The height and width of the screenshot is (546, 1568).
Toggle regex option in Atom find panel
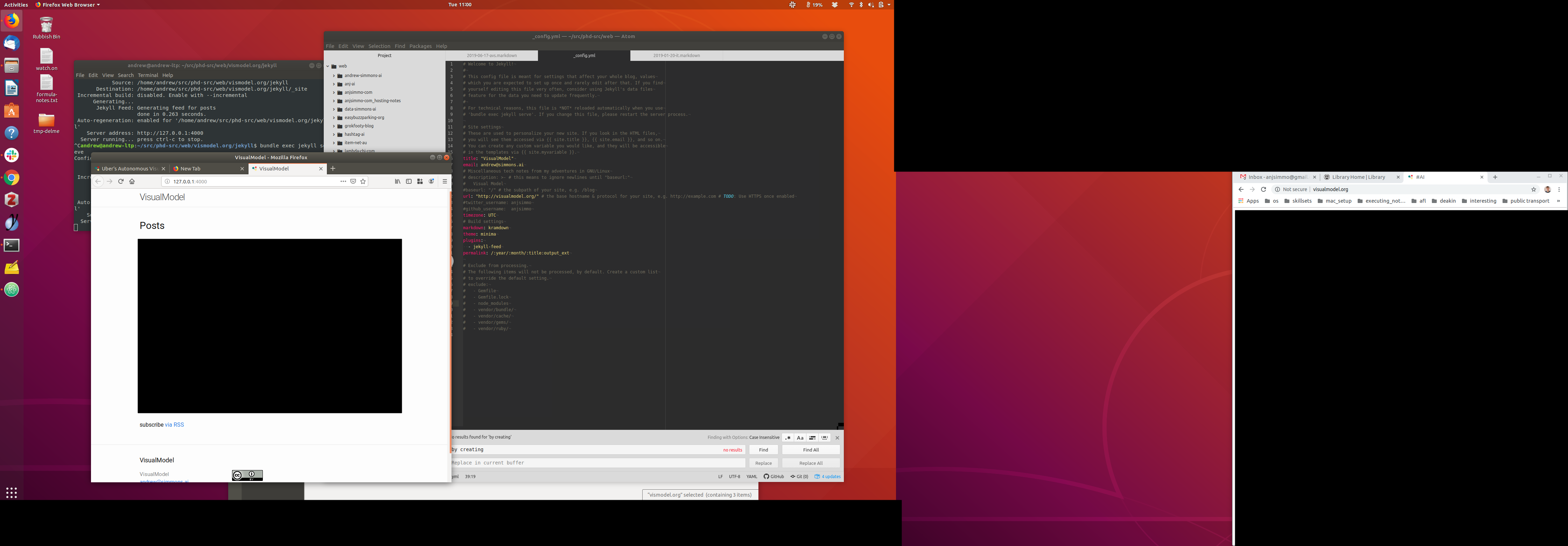(787, 437)
